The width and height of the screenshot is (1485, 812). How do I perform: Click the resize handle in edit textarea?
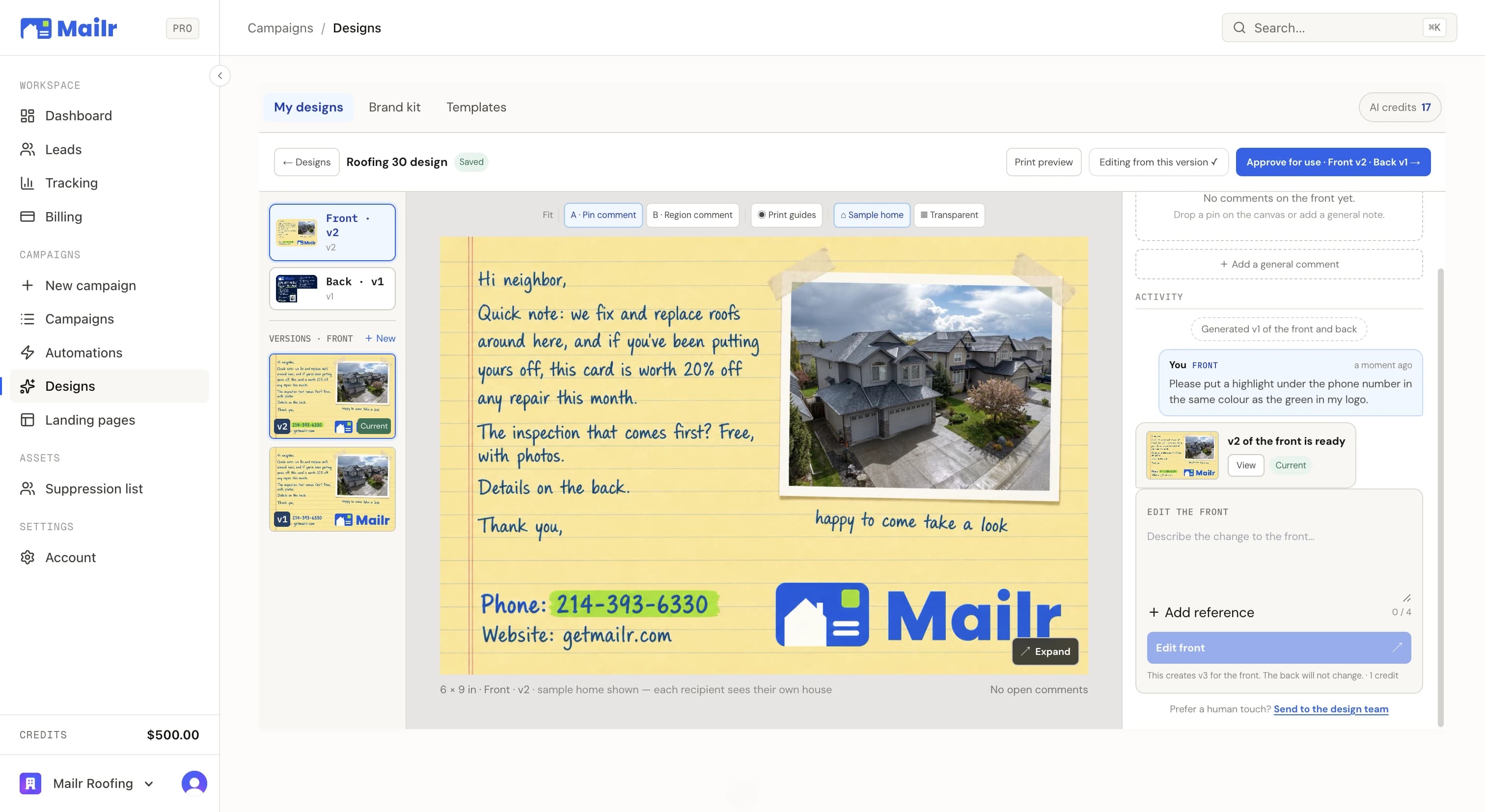[1406, 598]
